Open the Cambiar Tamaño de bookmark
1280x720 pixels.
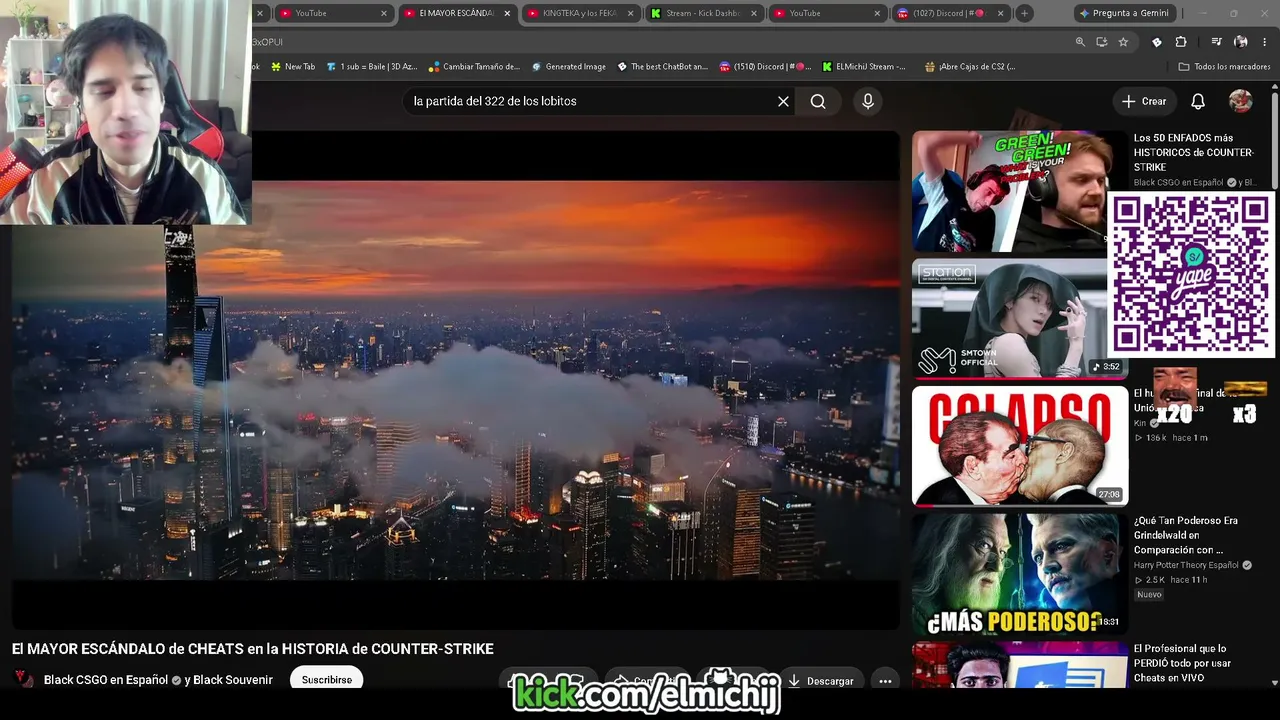474,67
